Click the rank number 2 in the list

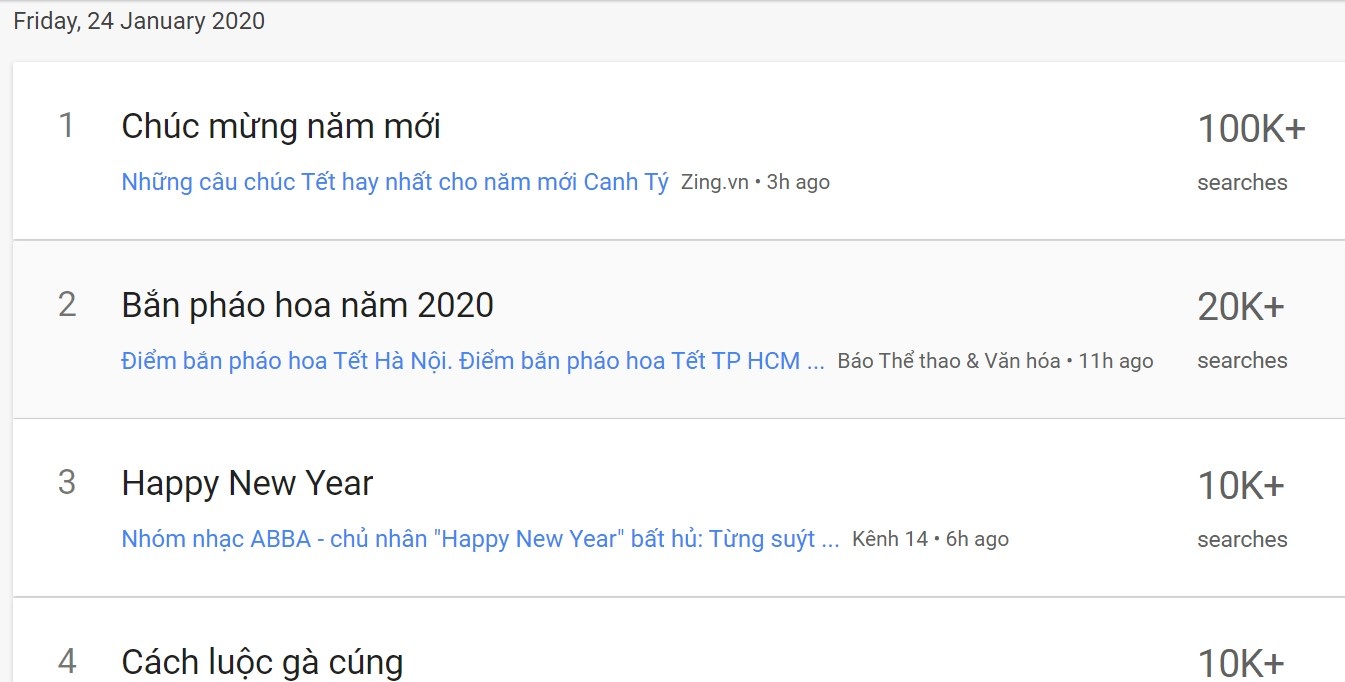[x=67, y=305]
